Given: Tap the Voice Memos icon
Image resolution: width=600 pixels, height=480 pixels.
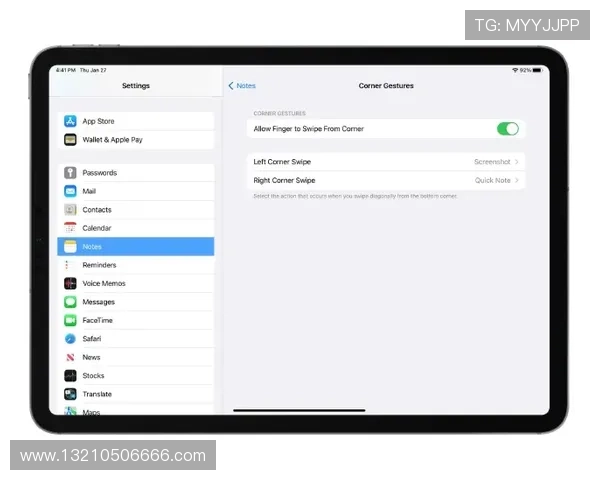Looking at the screenshot, I should point(70,284).
